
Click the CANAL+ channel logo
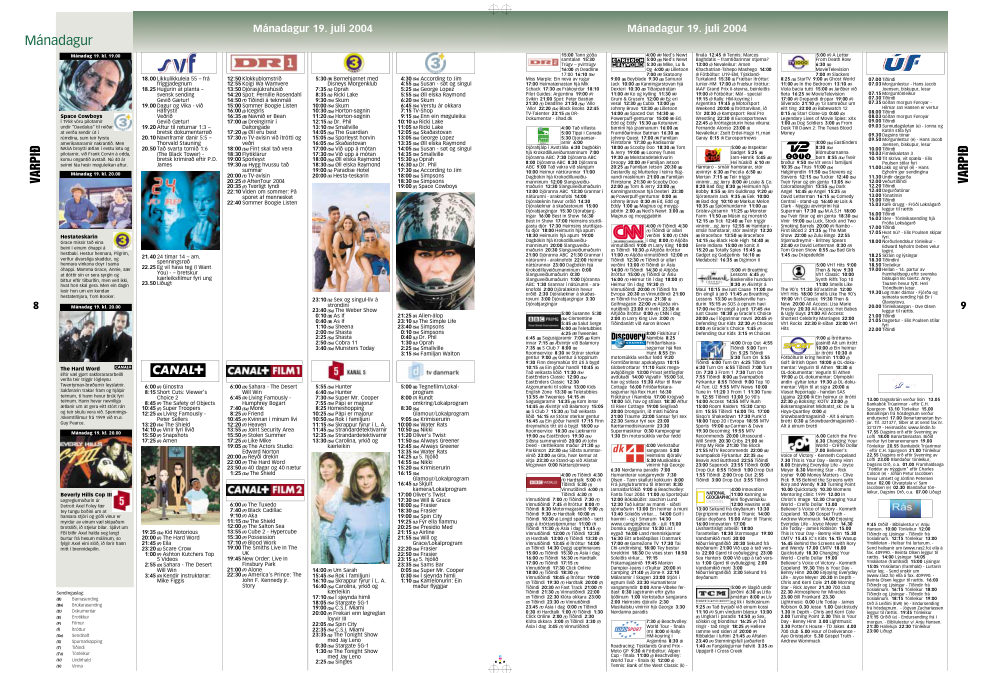click(178, 370)
